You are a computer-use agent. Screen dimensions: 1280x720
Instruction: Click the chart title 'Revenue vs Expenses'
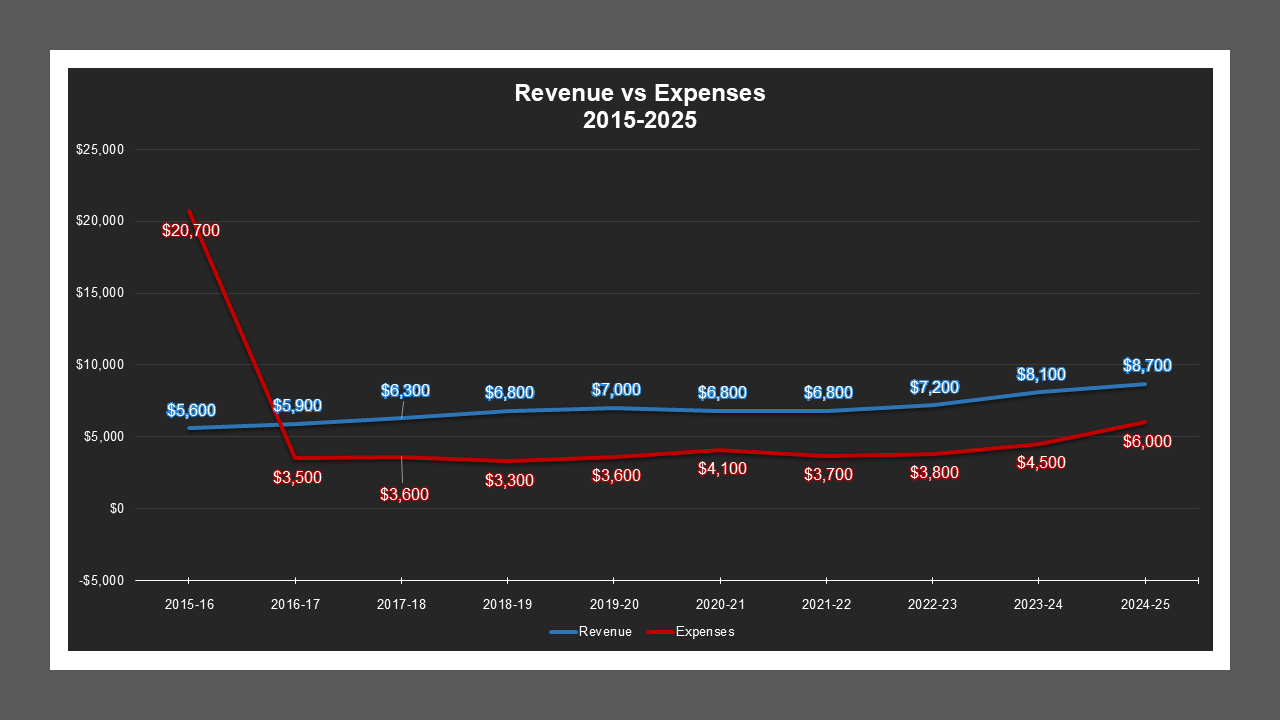click(639, 93)
